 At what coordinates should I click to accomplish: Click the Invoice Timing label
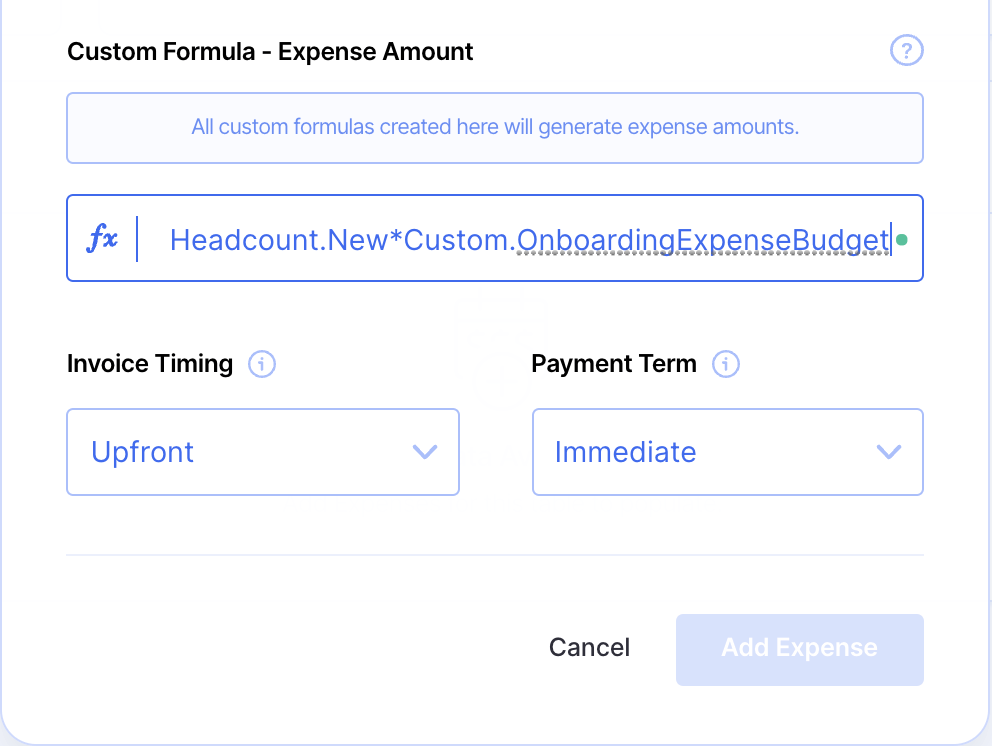pos(150,364)
